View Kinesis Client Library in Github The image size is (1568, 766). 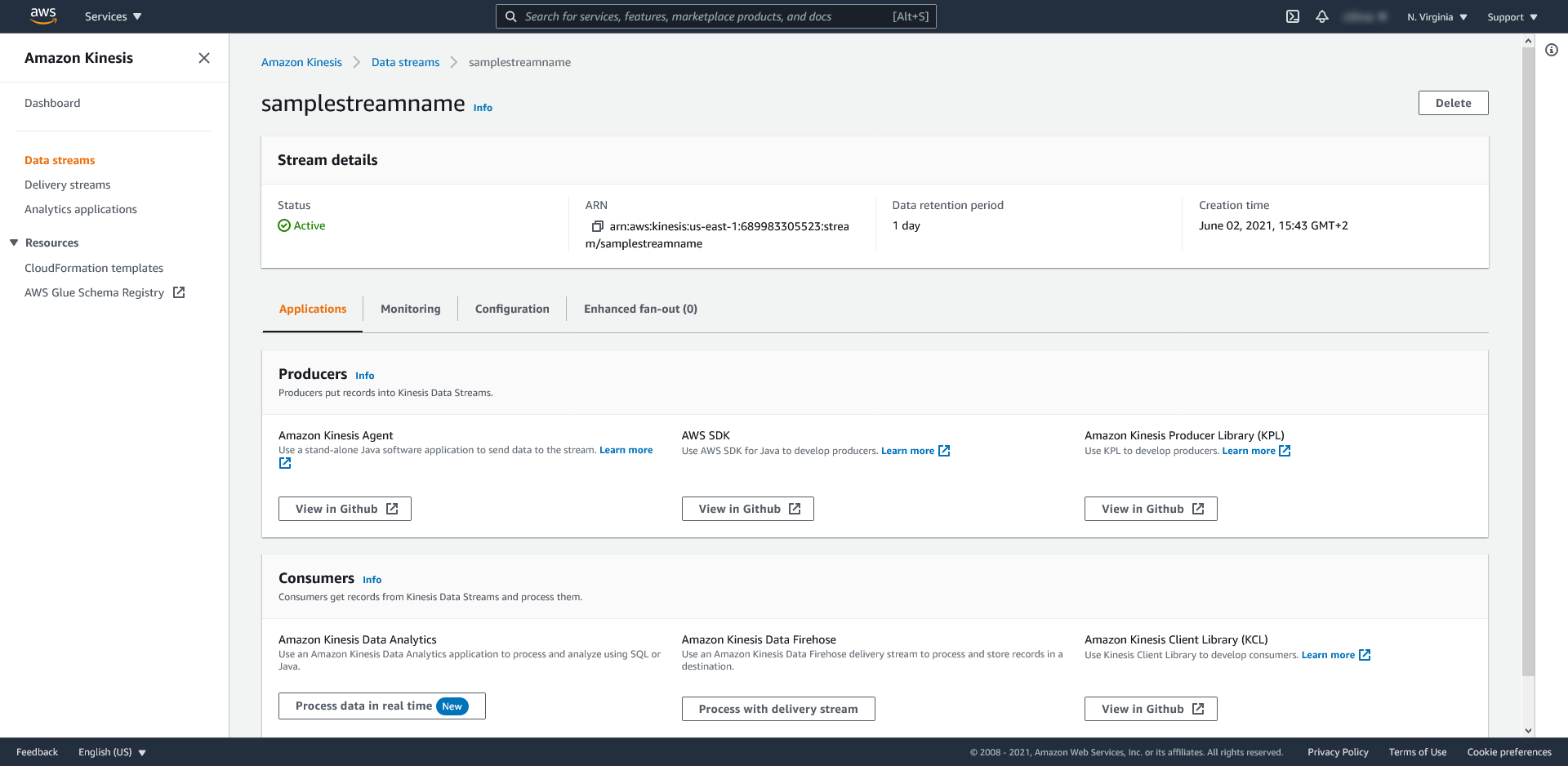pyautogui.click(x=1151, y=709)
